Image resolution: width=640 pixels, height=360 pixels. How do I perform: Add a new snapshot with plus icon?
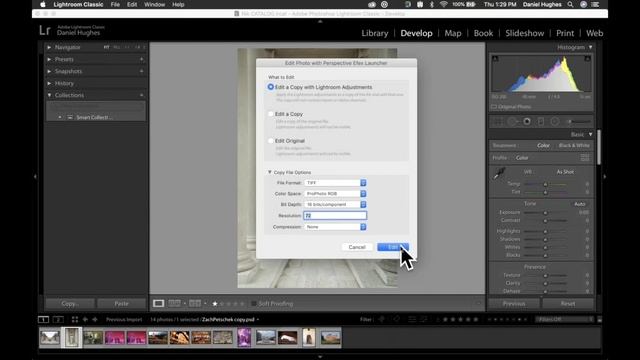[142, 71]
